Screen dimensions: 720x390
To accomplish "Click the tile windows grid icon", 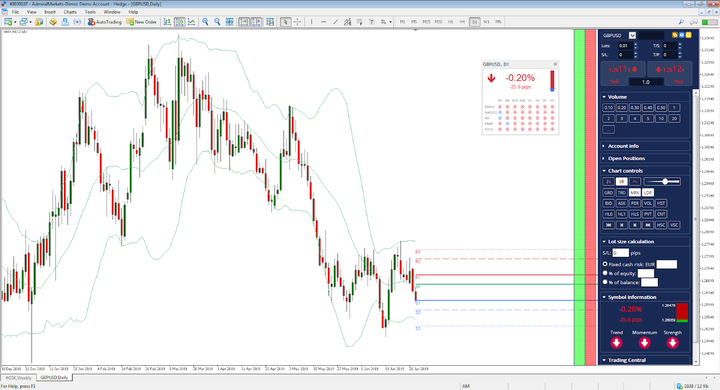I will tap(230, 22).
